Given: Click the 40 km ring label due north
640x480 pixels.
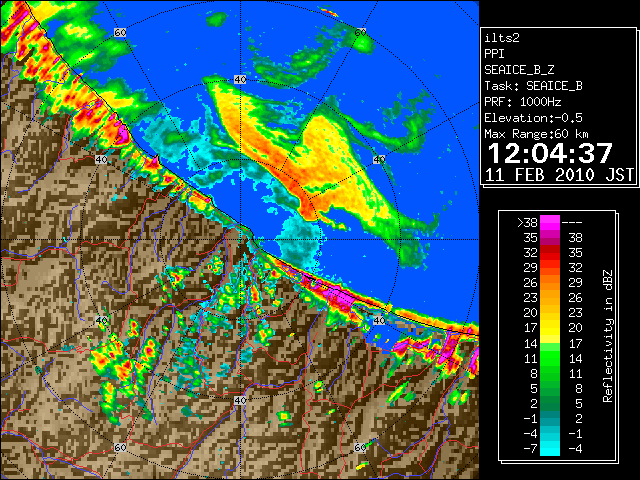Looking at the screenshot, I should pyautogui.click(x=240, y=80).
